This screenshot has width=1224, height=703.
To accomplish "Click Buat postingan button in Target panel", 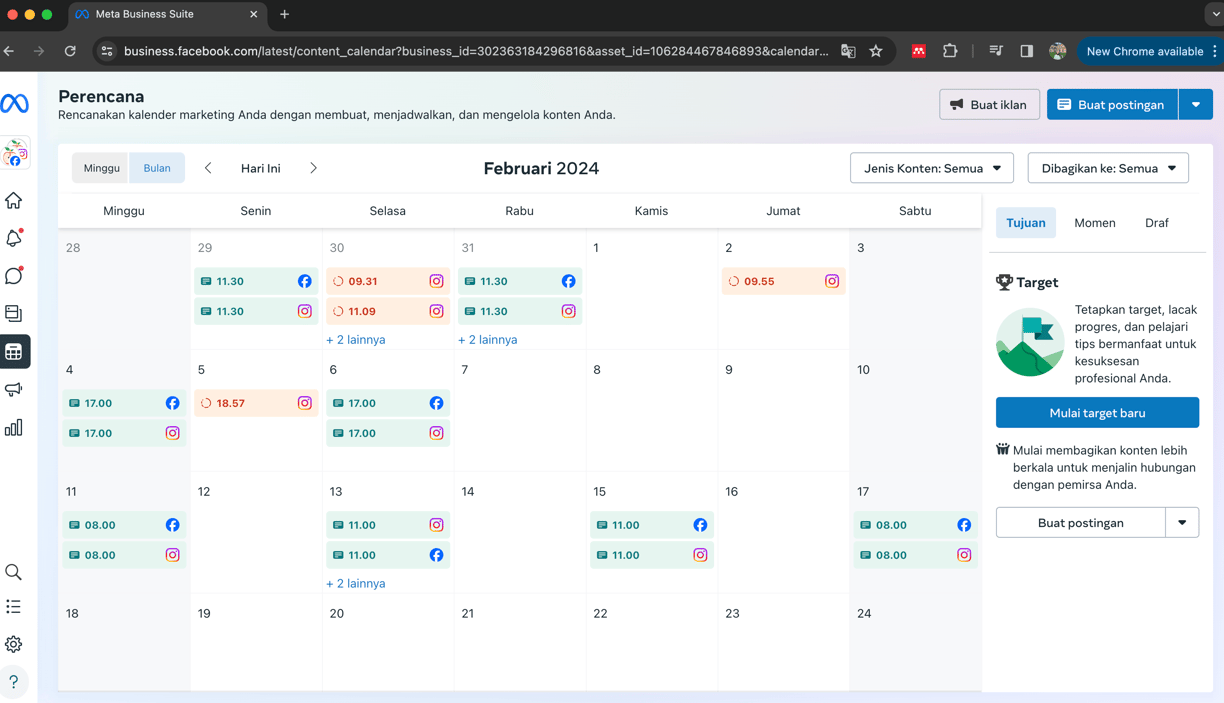I will point(1080,523).
